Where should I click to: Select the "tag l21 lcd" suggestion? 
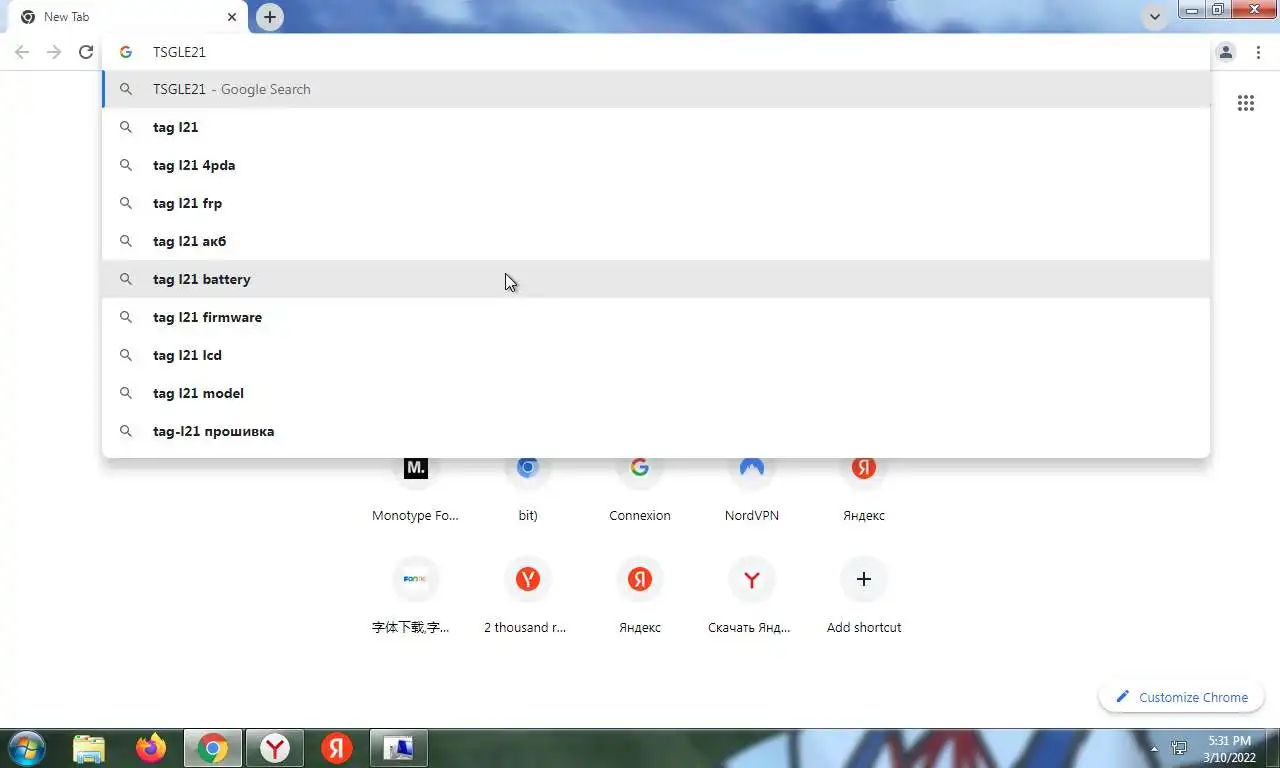pyautogui.click(x=656, y=355)
